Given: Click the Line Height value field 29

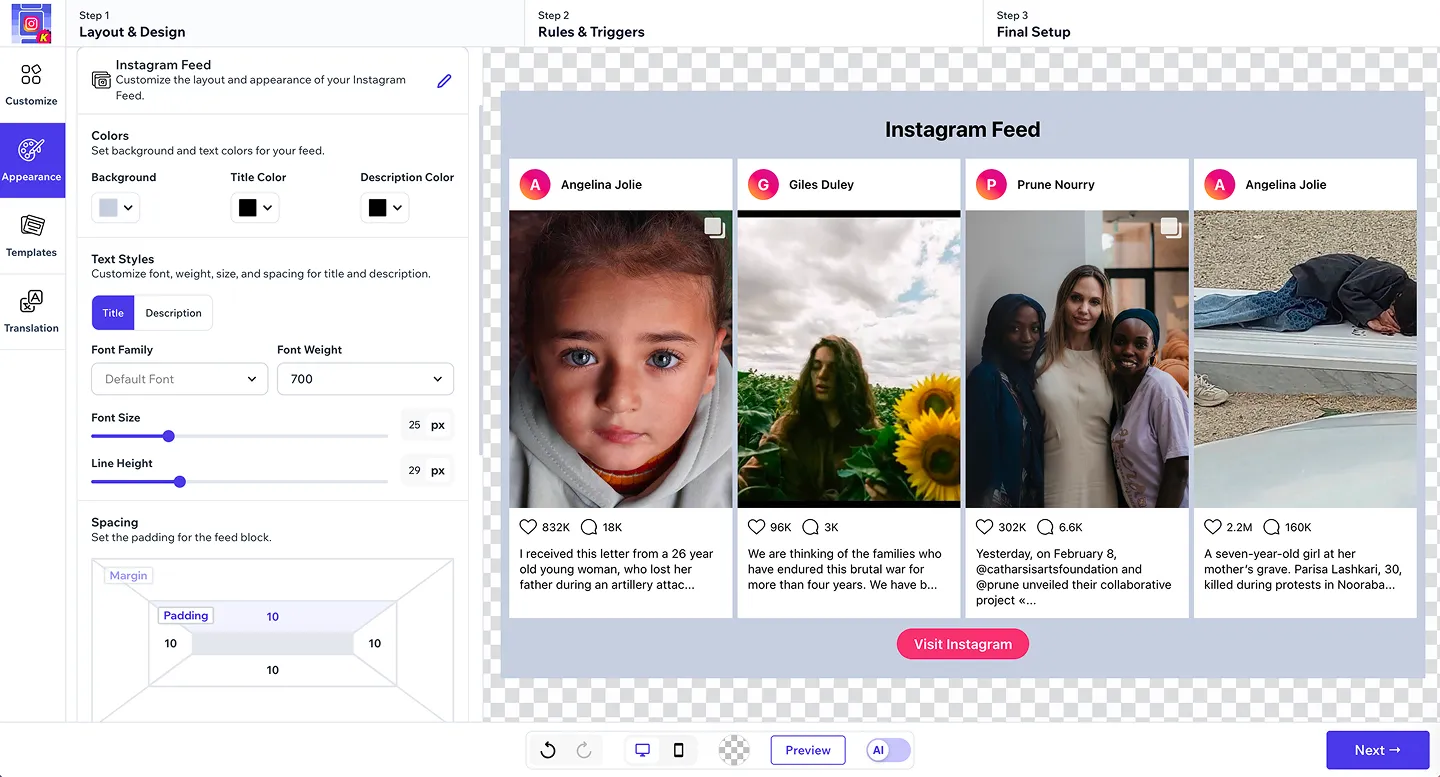Looking at the screenshot, I should [414, 470].
